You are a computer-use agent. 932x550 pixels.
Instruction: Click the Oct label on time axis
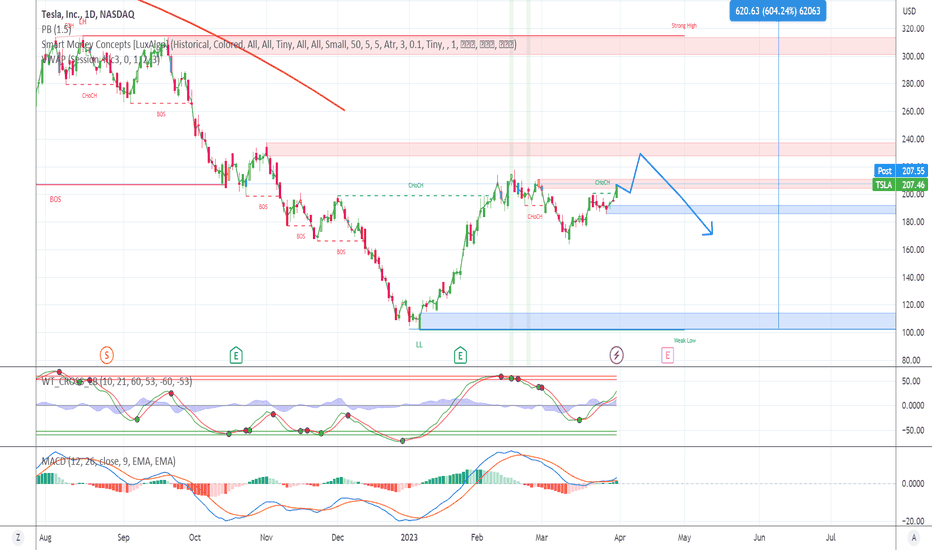[x=194, y=538]
